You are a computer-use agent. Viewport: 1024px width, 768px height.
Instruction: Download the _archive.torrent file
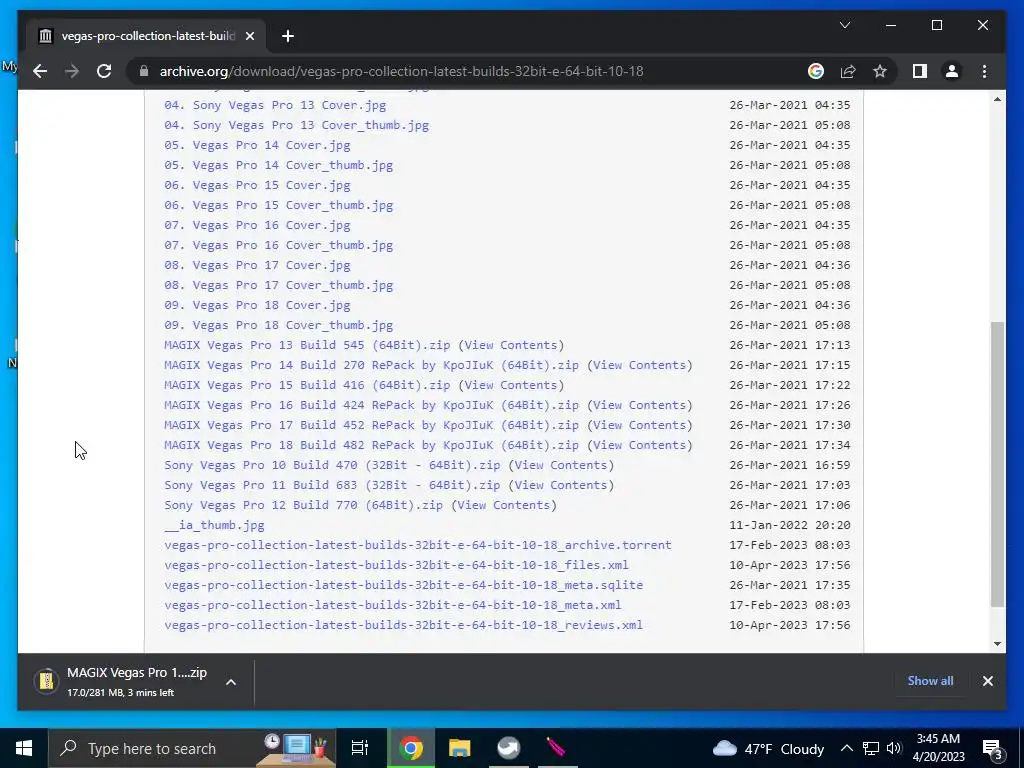point(418,545)
